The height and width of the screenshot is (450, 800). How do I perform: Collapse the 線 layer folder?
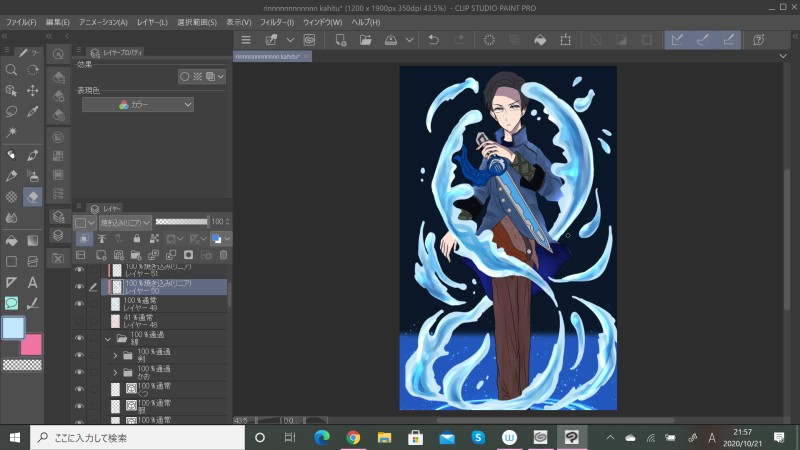pyautogui.click(x=108, y=339)
